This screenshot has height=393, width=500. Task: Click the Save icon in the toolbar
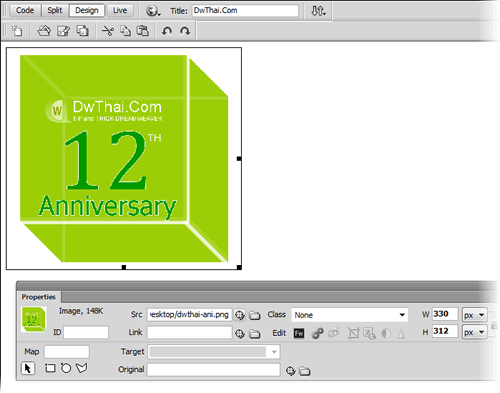63,31
